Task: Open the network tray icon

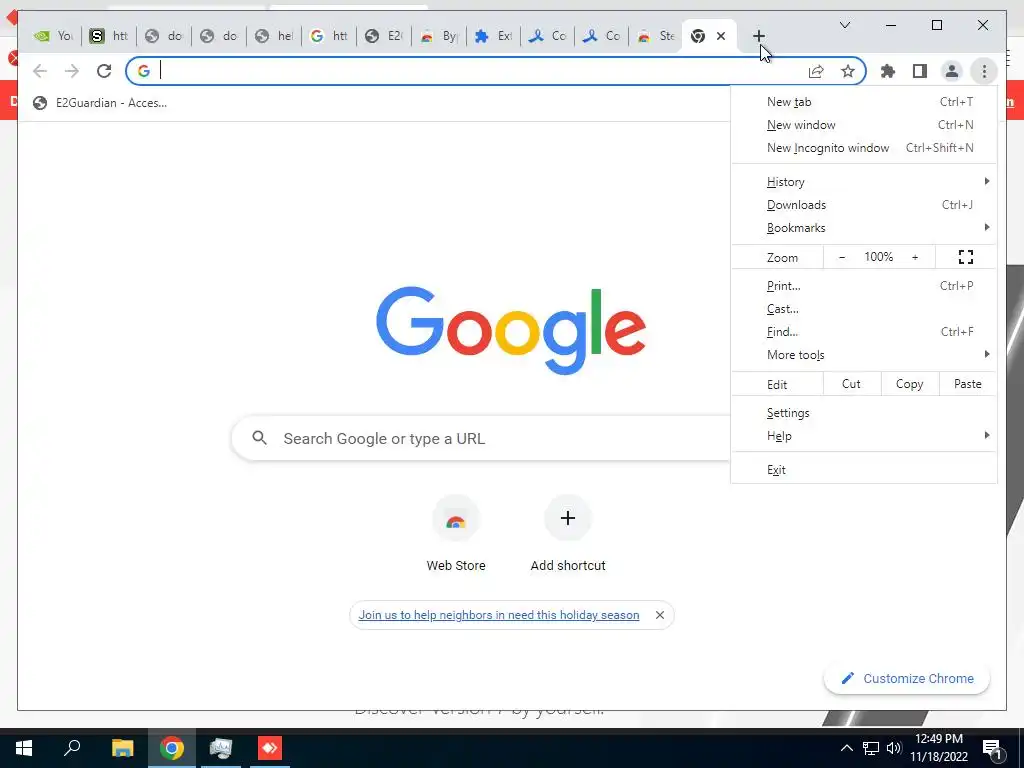Action: [x=871, y=748]
